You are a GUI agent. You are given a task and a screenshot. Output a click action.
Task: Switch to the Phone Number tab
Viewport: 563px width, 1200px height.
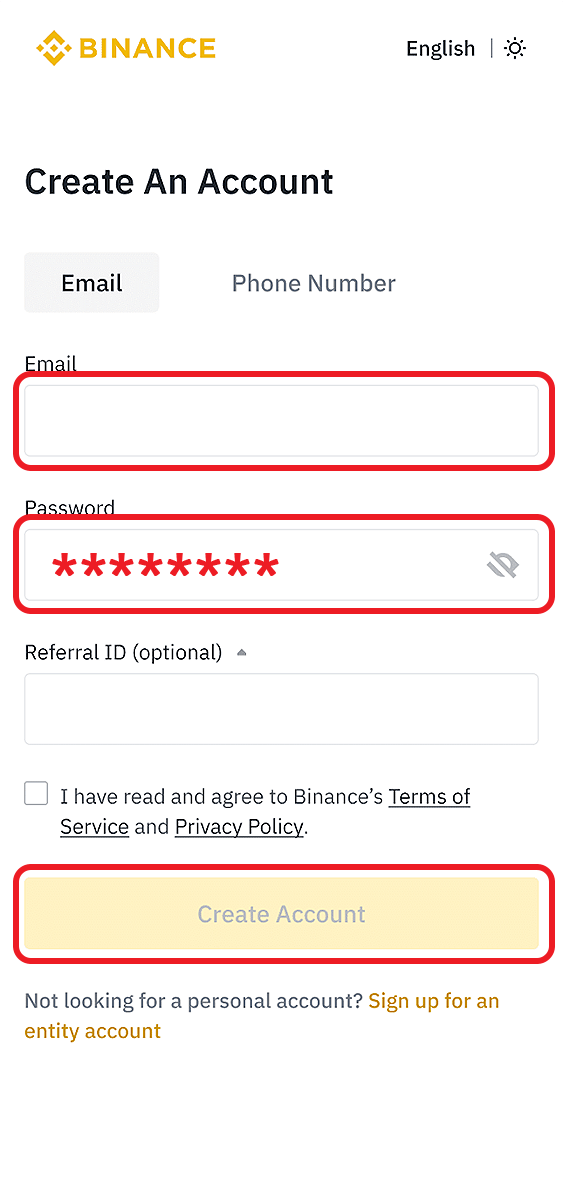point(314,283)
